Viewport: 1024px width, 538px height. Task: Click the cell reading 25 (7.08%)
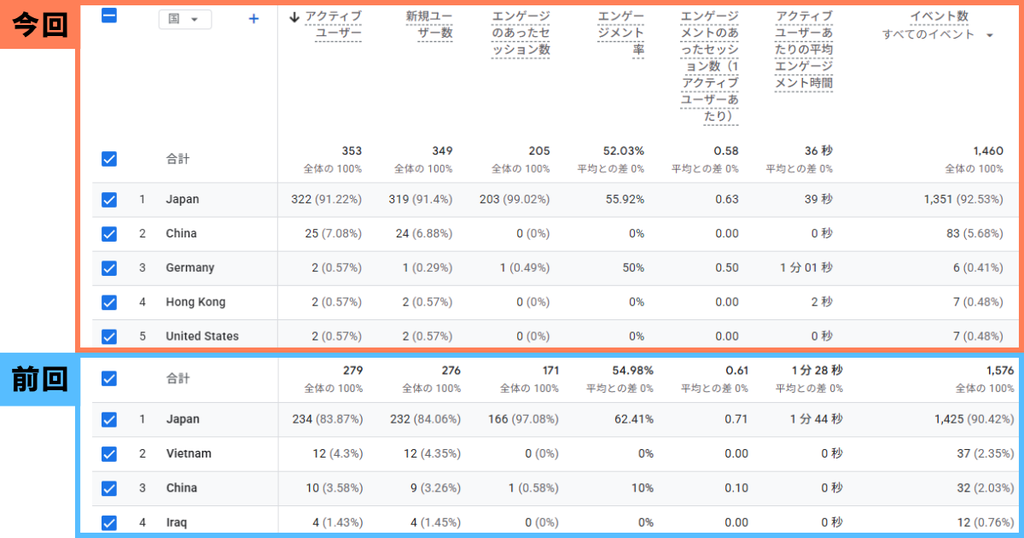(x=333, y=234)
